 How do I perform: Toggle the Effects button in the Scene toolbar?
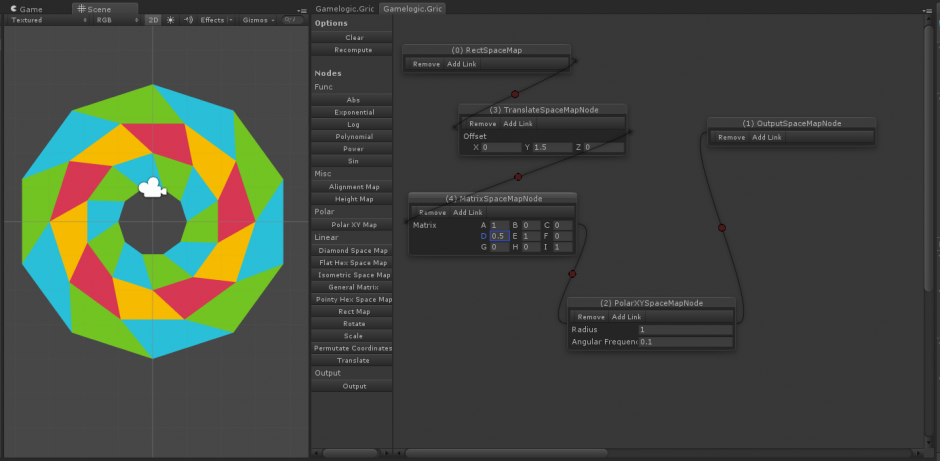pyautogui.click(x=212, y=20)
